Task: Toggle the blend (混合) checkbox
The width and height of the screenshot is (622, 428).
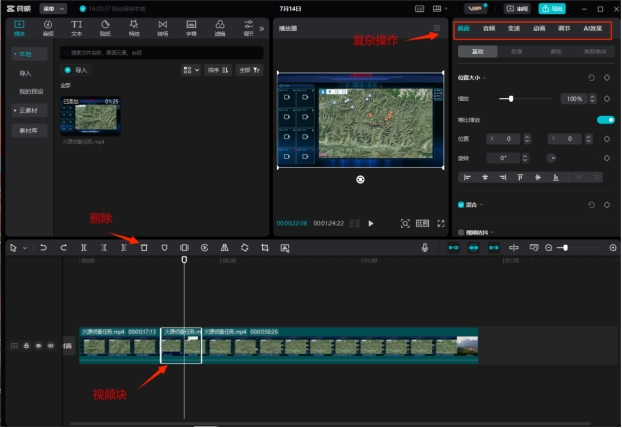Action: (459, 205)
